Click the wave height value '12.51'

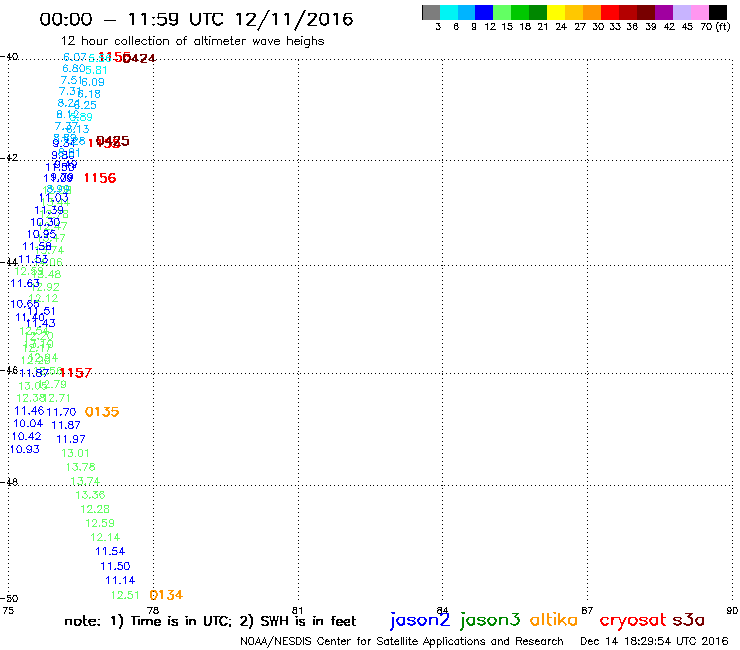tap(125, 595)
